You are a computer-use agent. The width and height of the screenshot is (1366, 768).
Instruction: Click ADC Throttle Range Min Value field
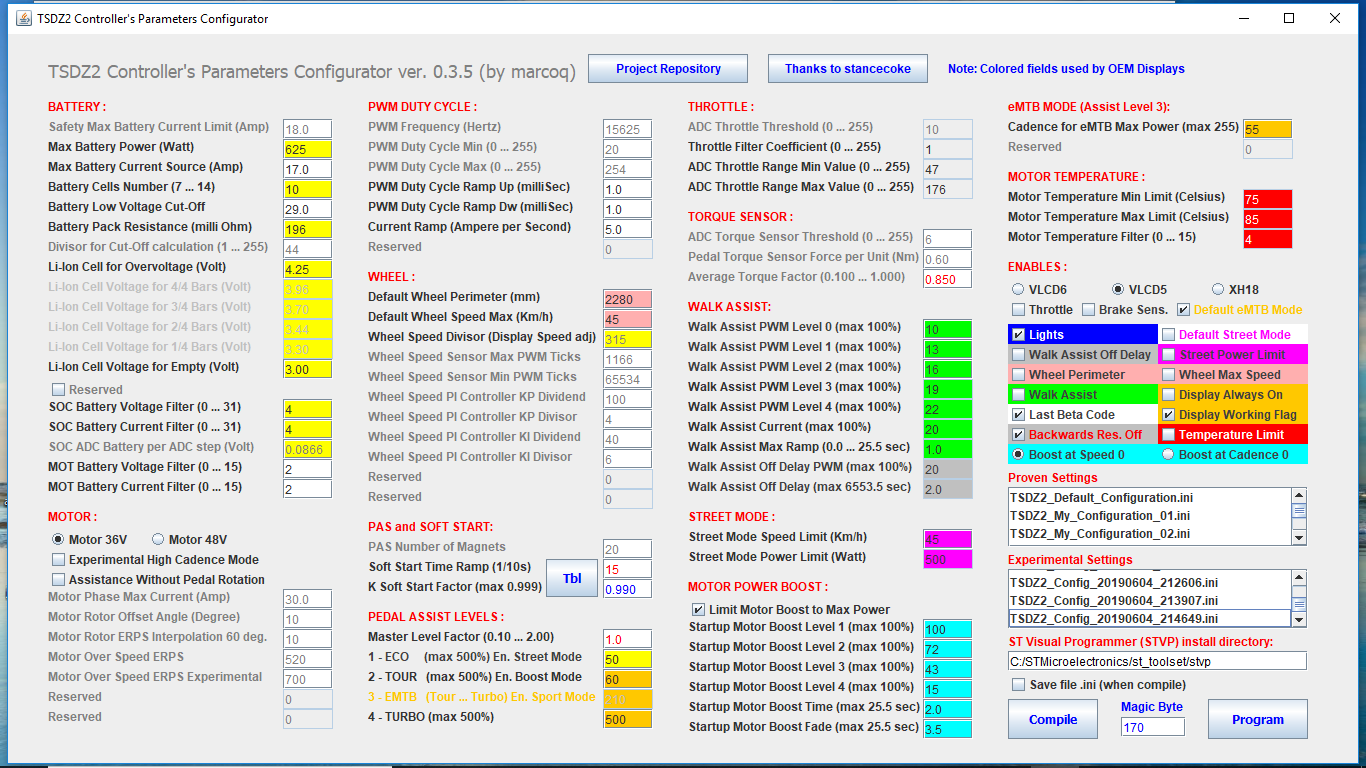pos(947,169)
